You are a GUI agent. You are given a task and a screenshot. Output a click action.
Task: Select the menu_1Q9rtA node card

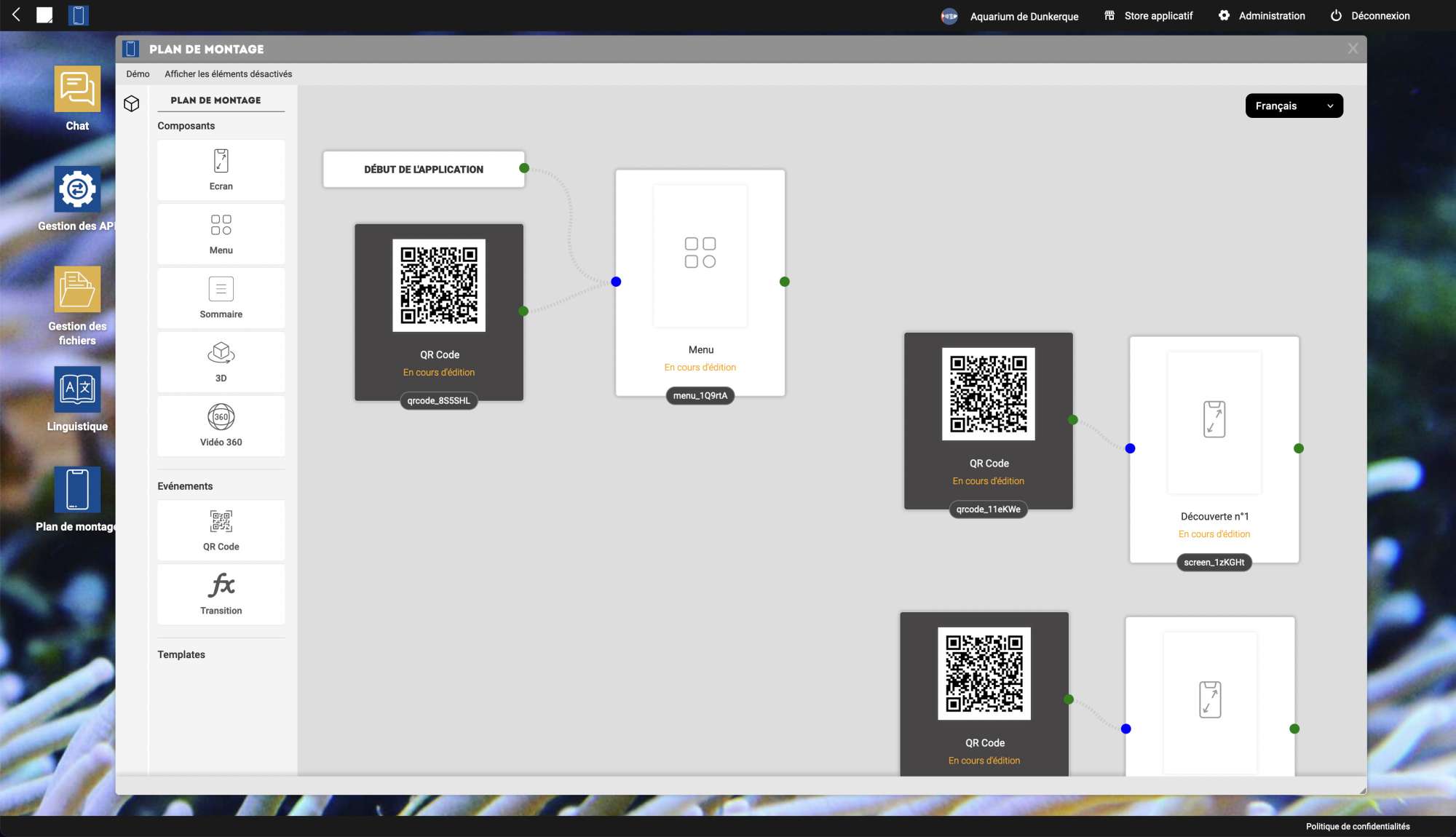tap(700, 284)
